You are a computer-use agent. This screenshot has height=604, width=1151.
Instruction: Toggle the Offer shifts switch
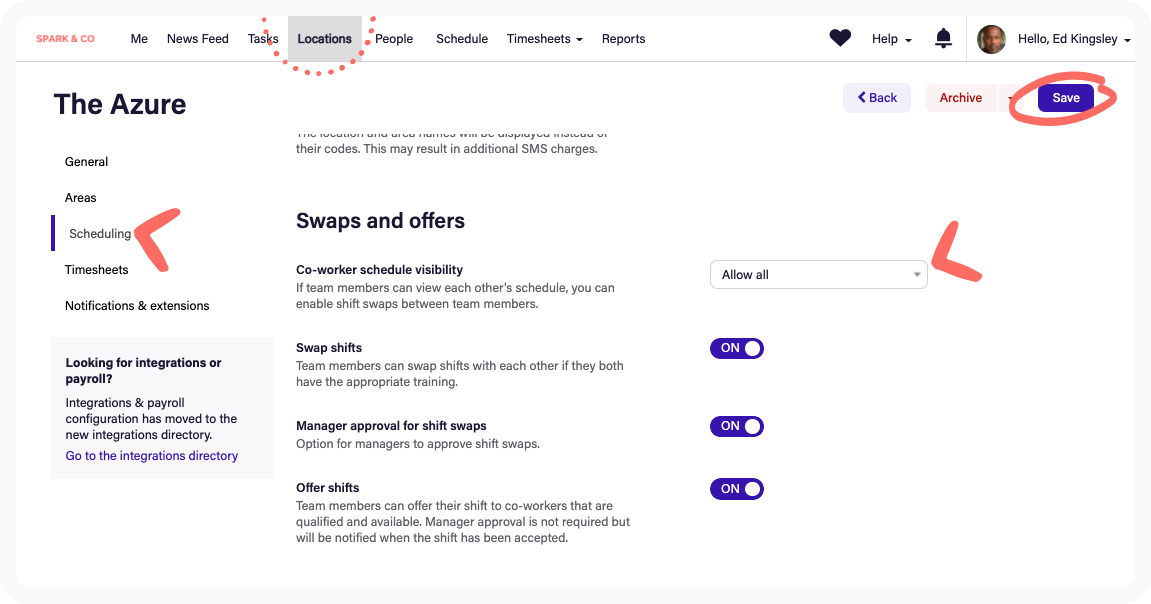737,489
